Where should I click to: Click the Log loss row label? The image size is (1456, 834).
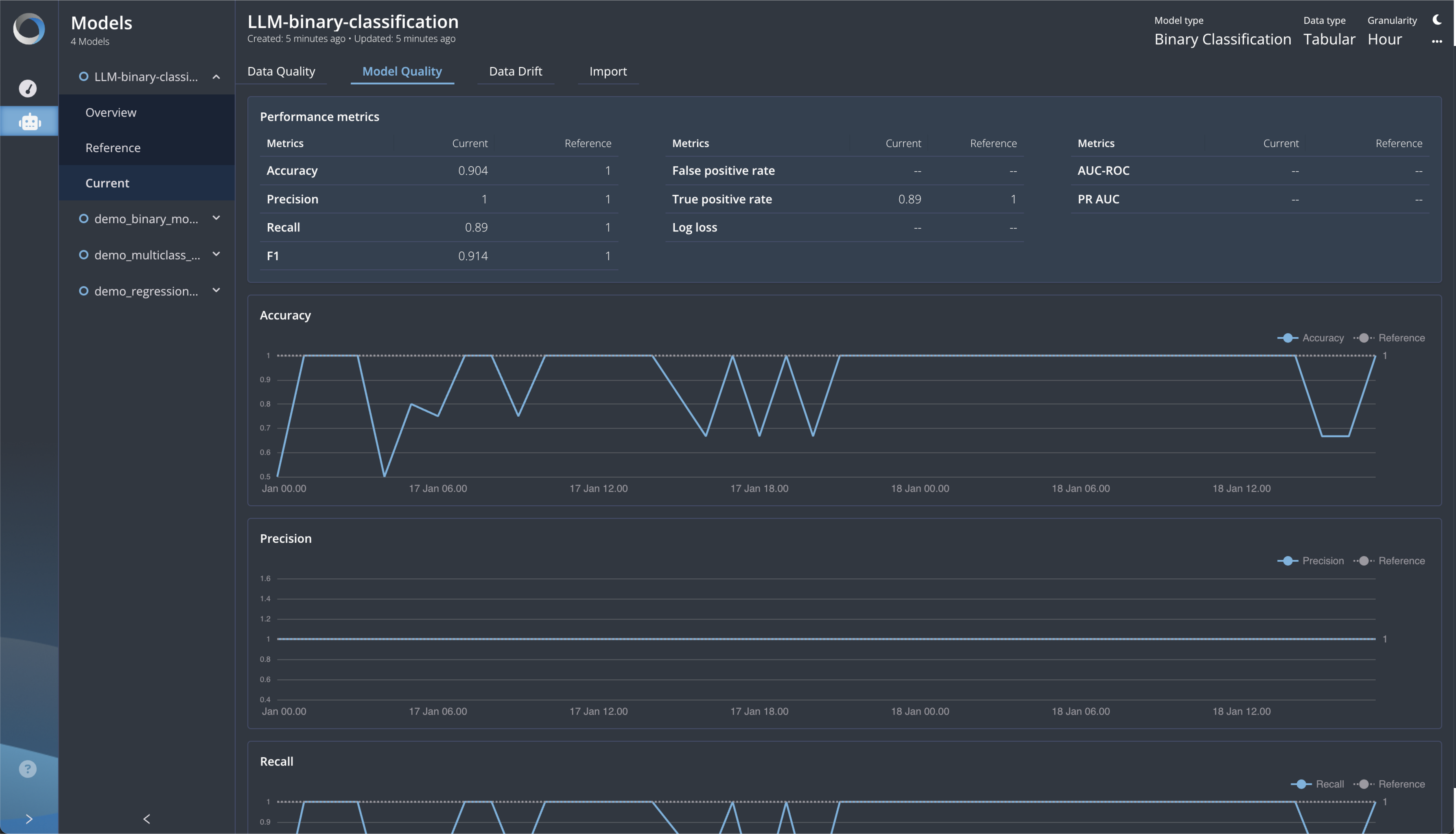694,227
